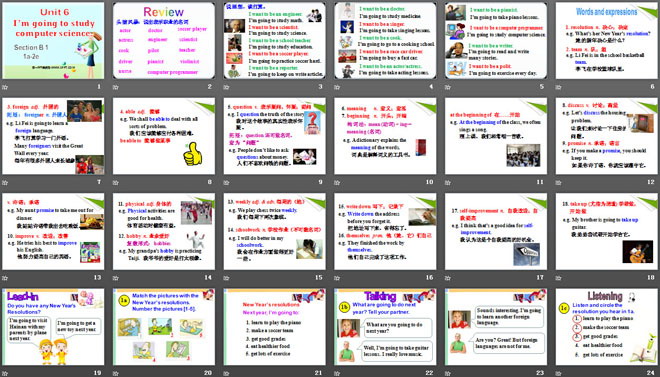
Task: Open the Lead-in slide thumbnail
Action: [53, 327]
